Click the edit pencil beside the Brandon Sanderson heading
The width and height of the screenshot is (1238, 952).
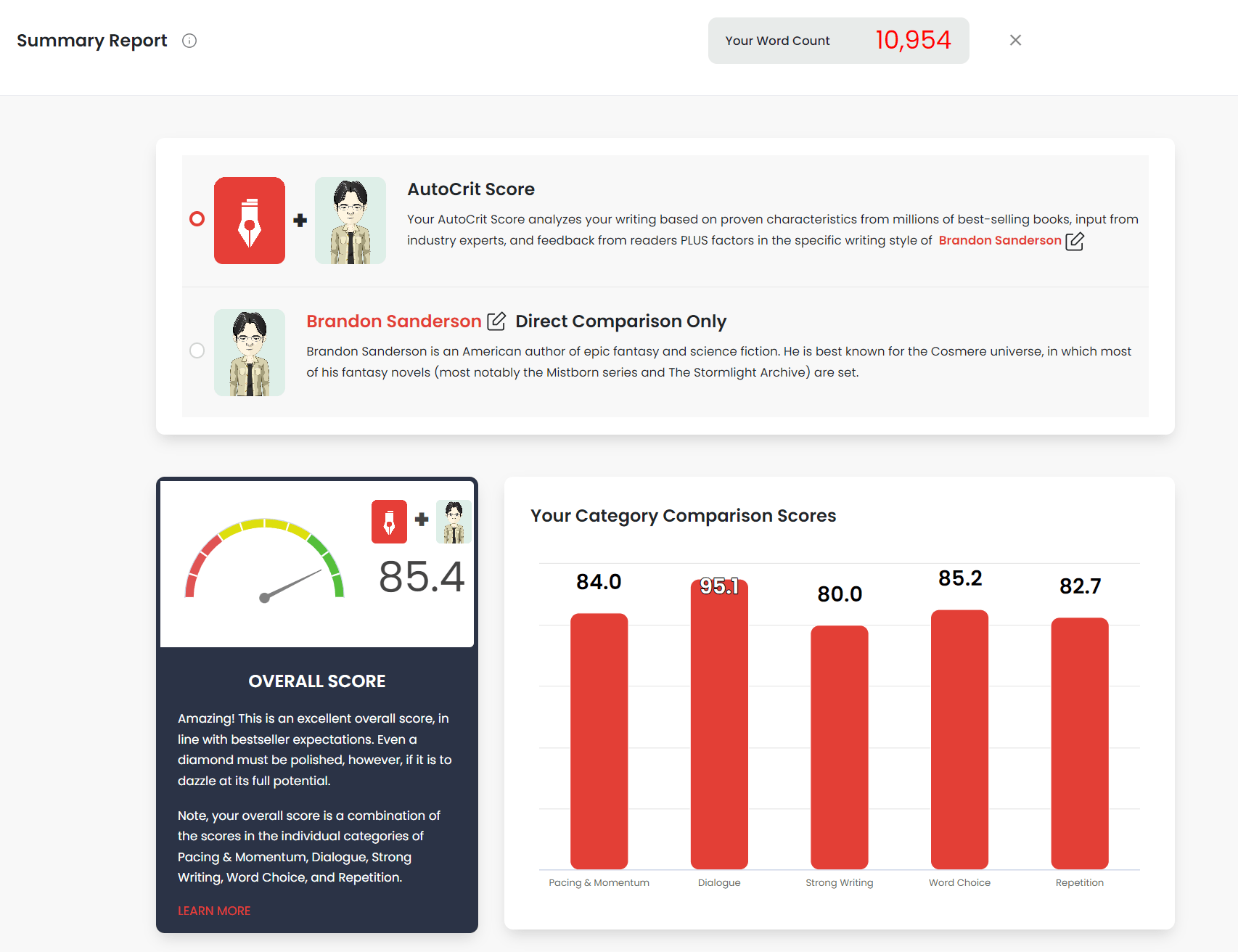point(497,321)
